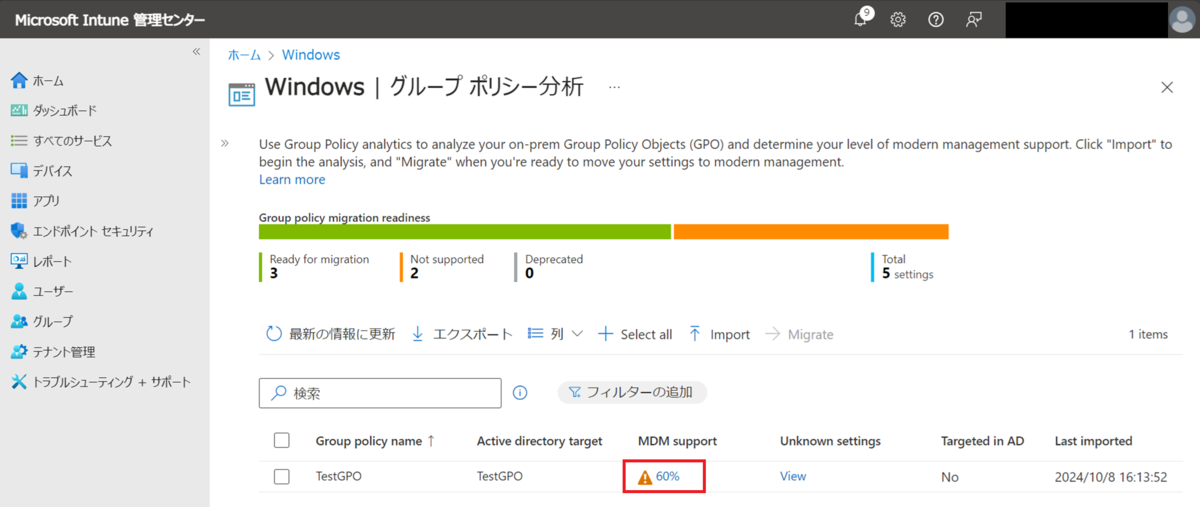Open the 60% MDM support link
This screenshot has width=1200, height=507.
[667, 476]
